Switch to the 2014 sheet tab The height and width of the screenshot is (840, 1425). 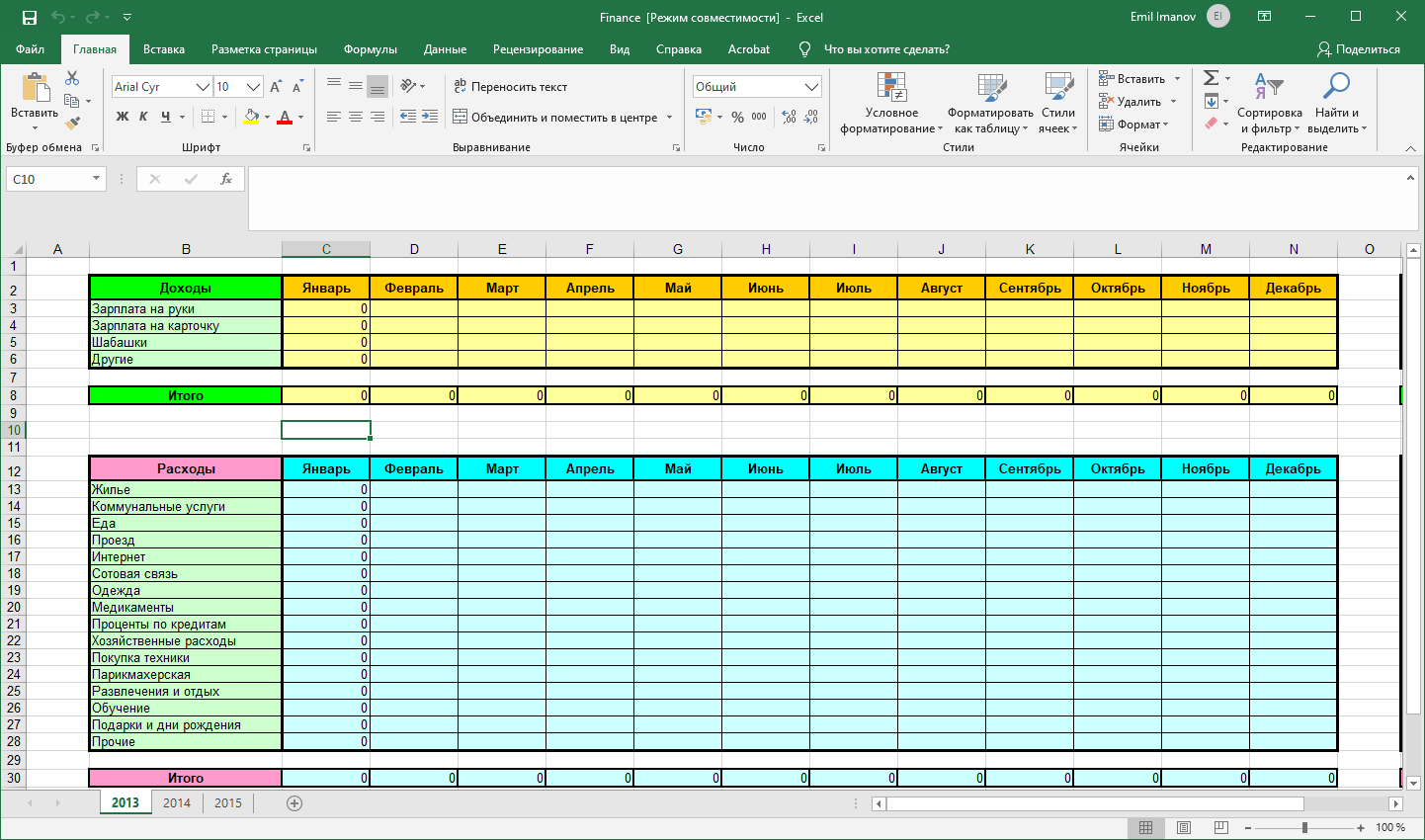click(177, 803)
